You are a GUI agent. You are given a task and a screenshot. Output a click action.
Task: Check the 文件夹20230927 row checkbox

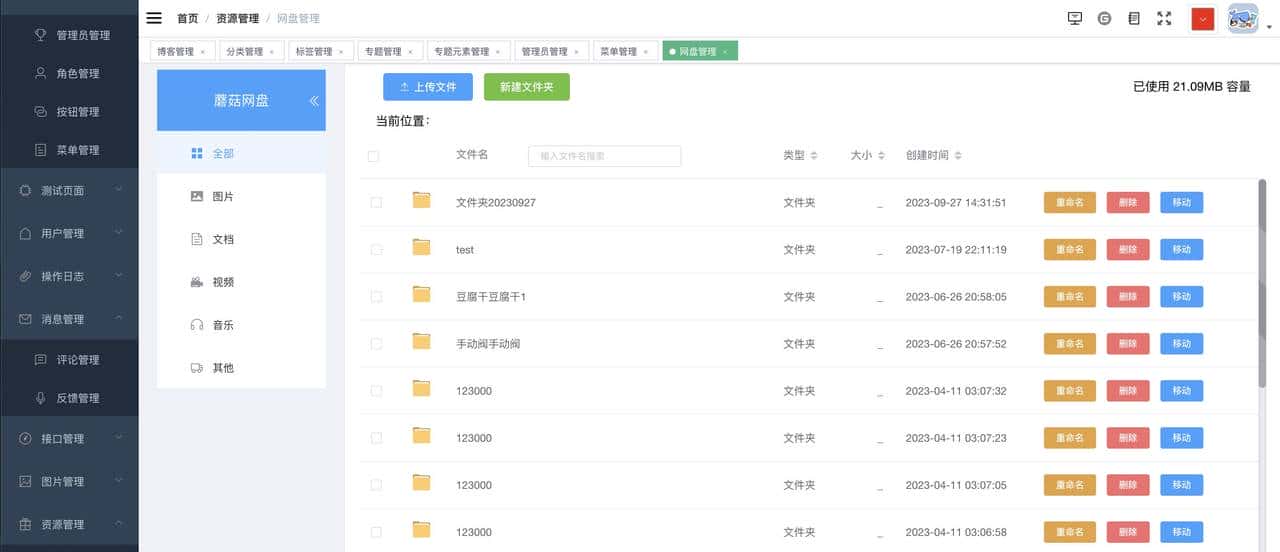[376, 202]
